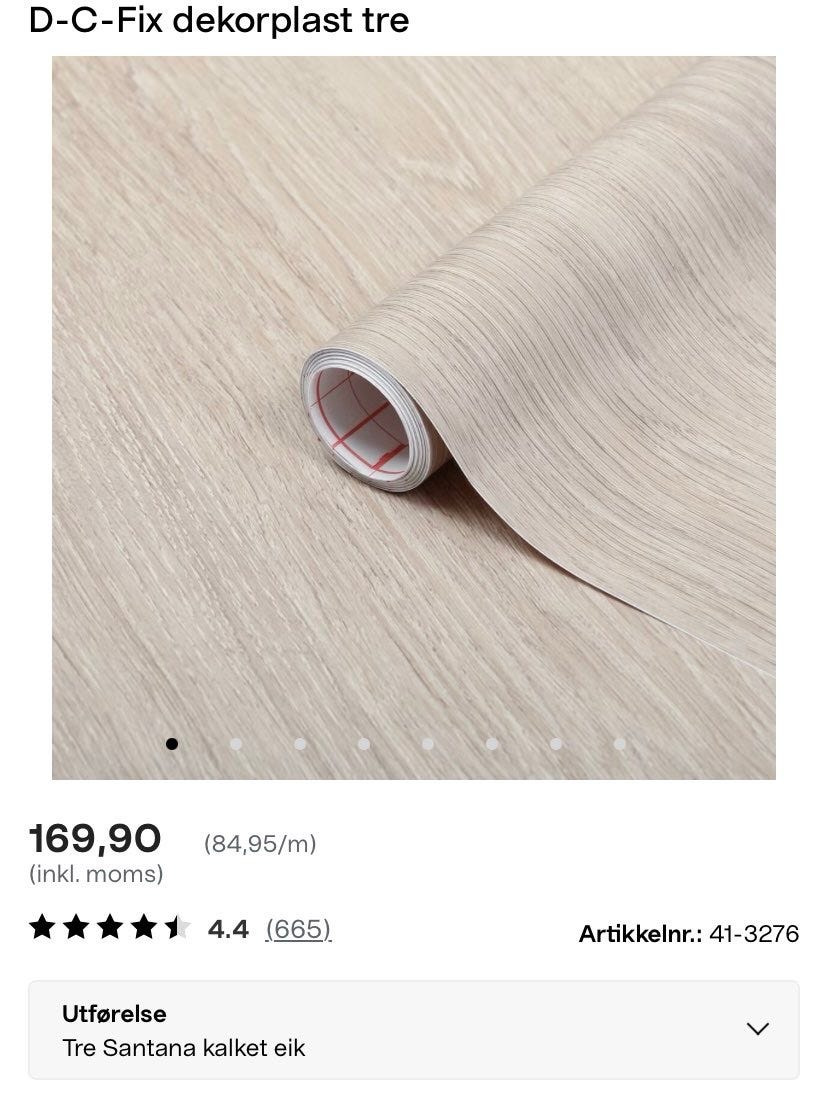828x1108 pixels.
Task: Select the first image carousel dot
Action: 172,743
